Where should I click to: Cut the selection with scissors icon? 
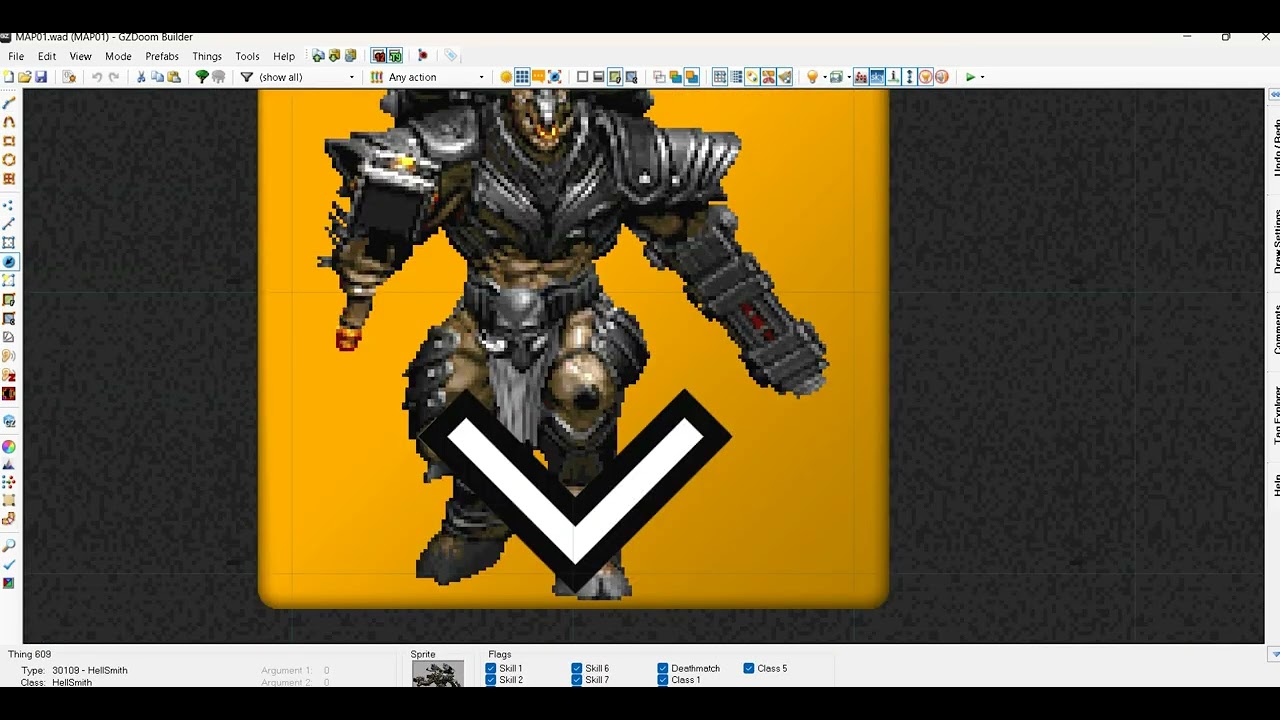click(x=141, y=77)
